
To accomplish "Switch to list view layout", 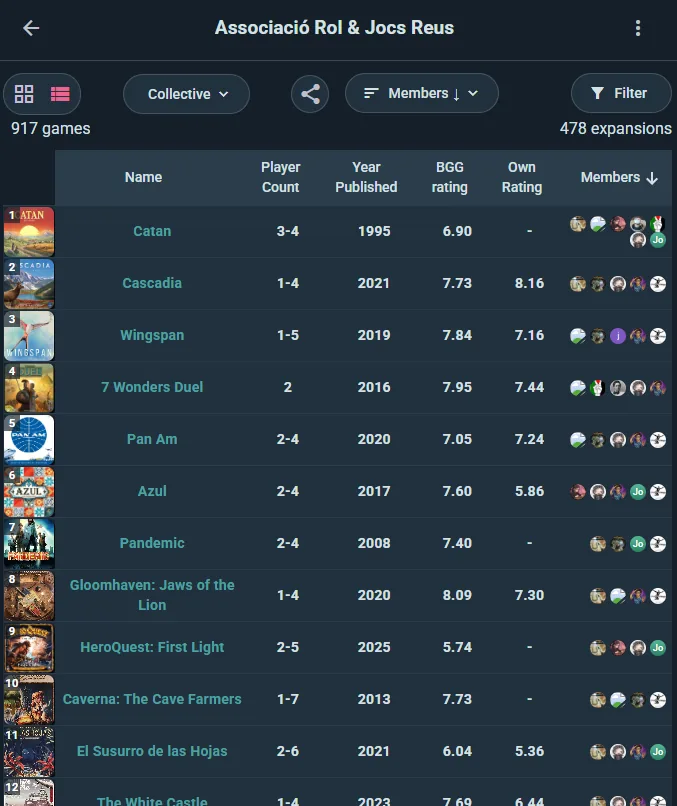I will 60,94.
